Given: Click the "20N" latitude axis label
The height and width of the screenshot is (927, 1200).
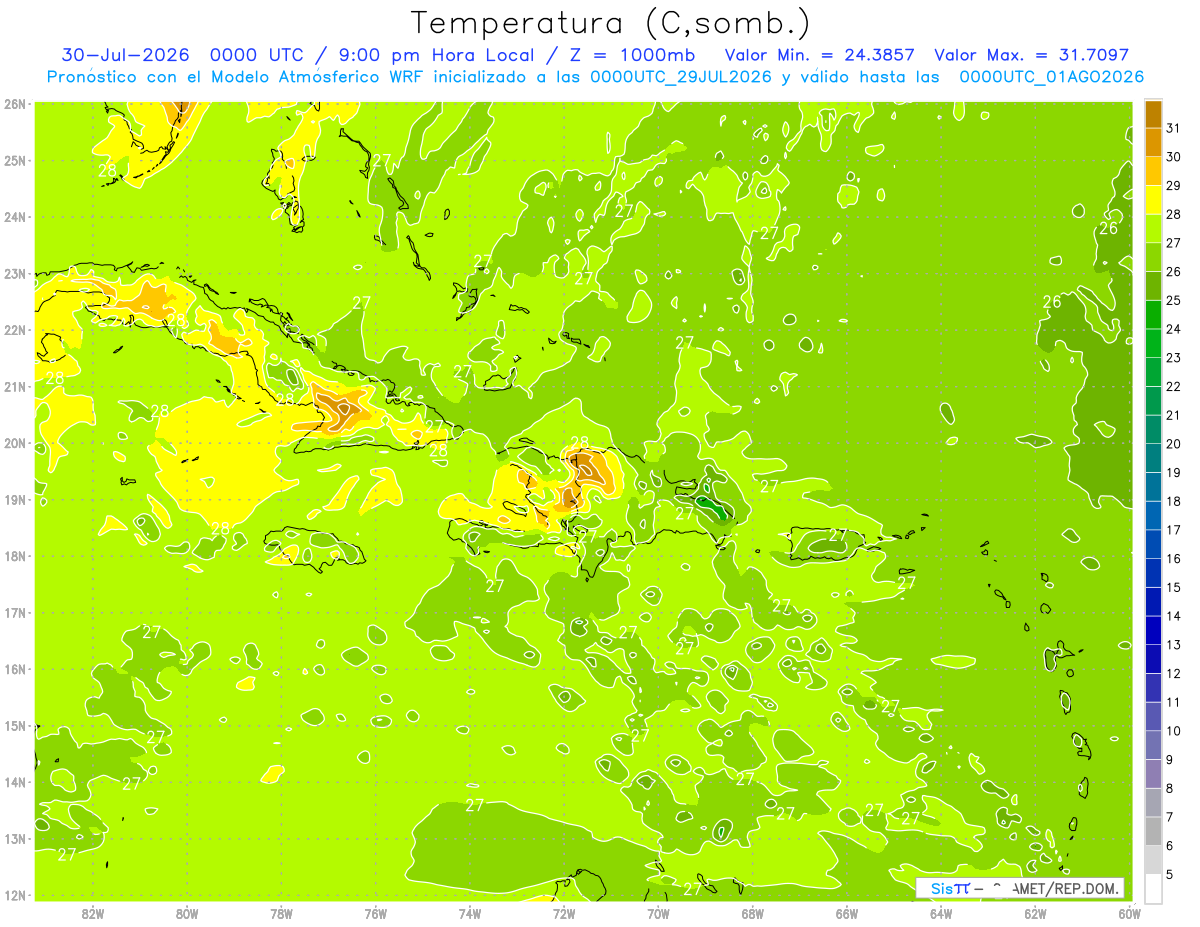Looking at the screenshot, I should [x=14, y=443].
